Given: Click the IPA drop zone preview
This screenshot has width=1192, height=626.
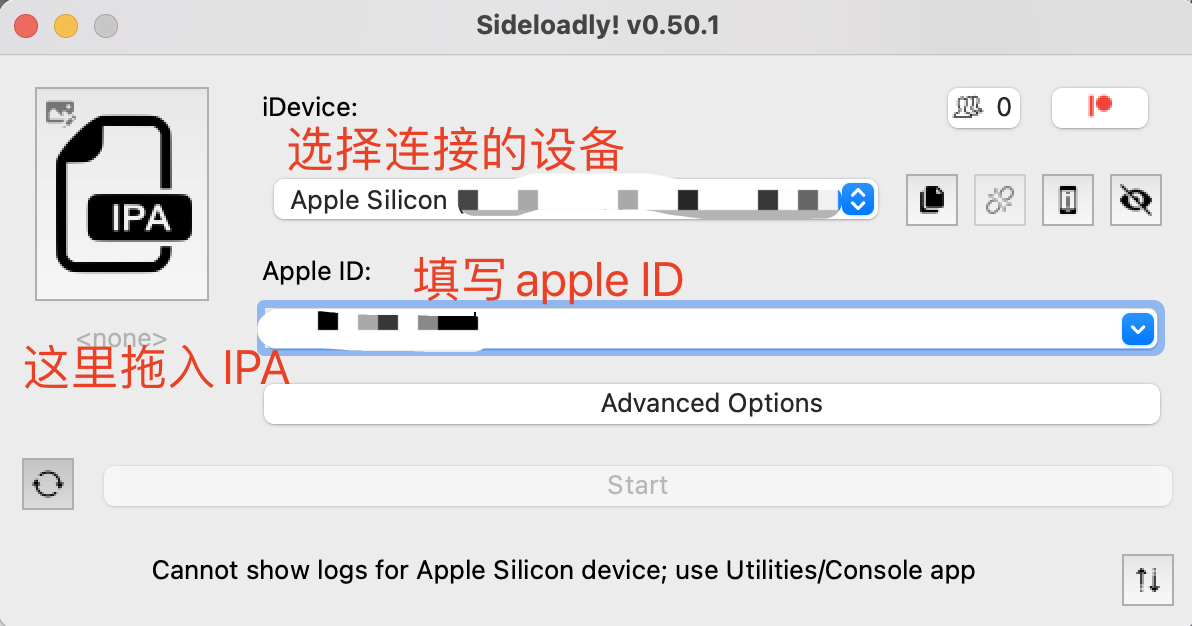Looking at the screenshot, I should click(x=121, y=194).
